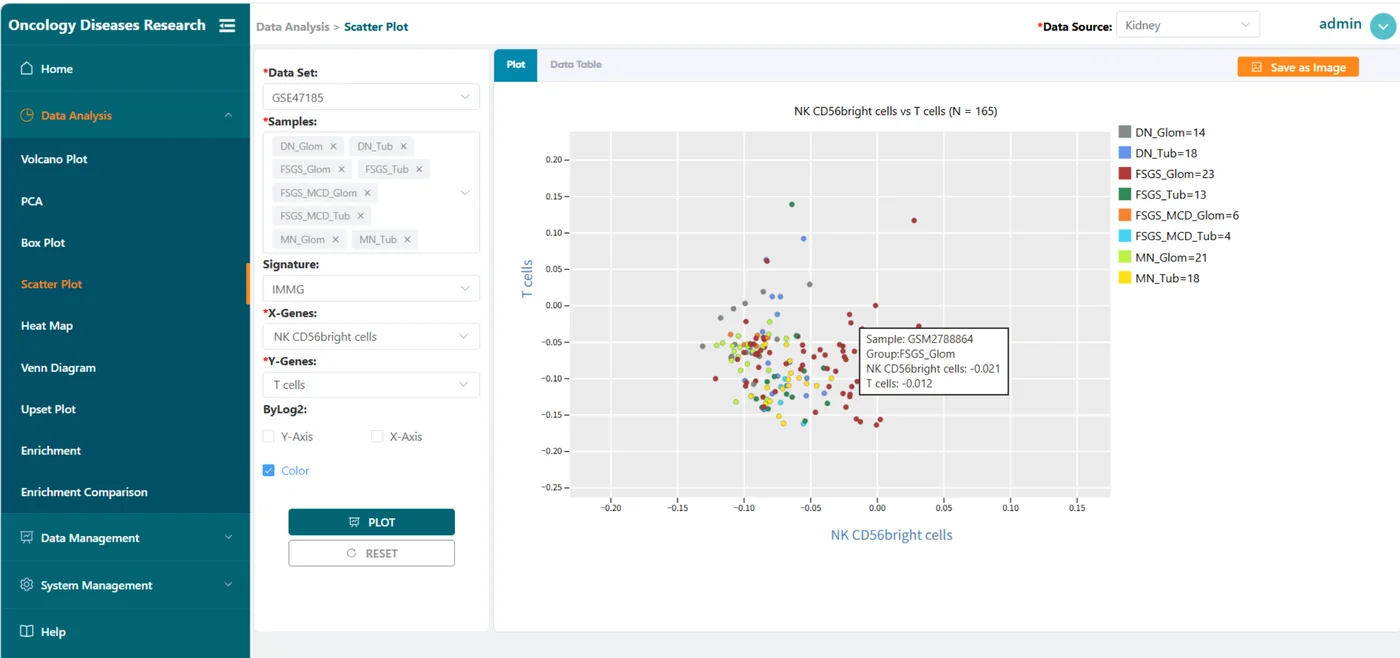Collapse the Data Analysis menu arrow
The width and height of the screenshot is (1400, 658).
(228, 115)
